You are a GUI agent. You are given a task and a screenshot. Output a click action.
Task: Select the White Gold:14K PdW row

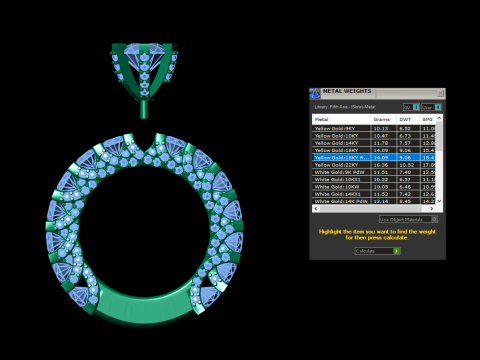tap(374, 201)
